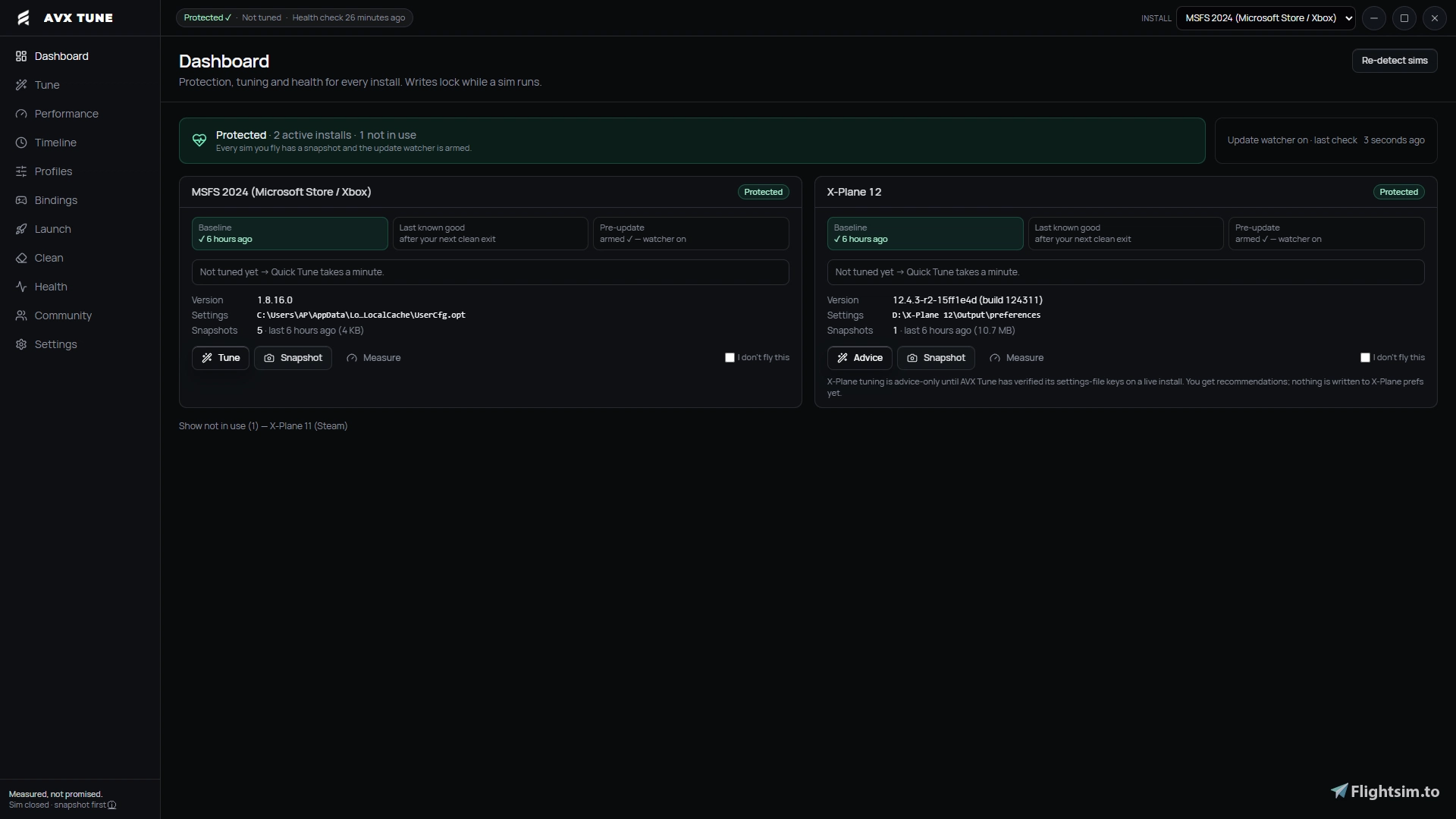Image resolution: width=1456 pixels, height=819 pixels.
Task: Click version text '1.8.16.0'
Action: click(x=275, y=300)
